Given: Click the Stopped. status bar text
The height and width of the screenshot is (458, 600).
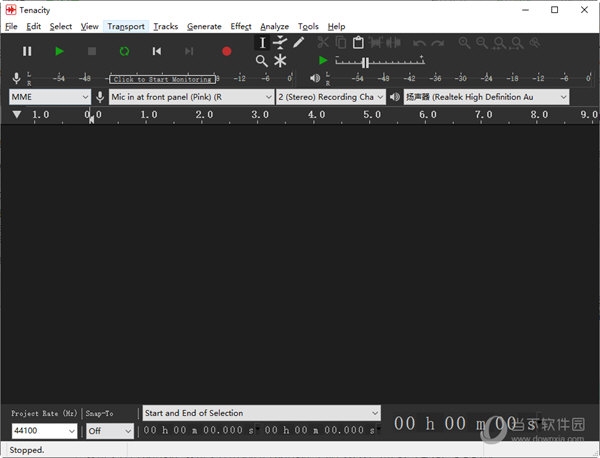Looking at the screenshot, I should pos(26,450).
